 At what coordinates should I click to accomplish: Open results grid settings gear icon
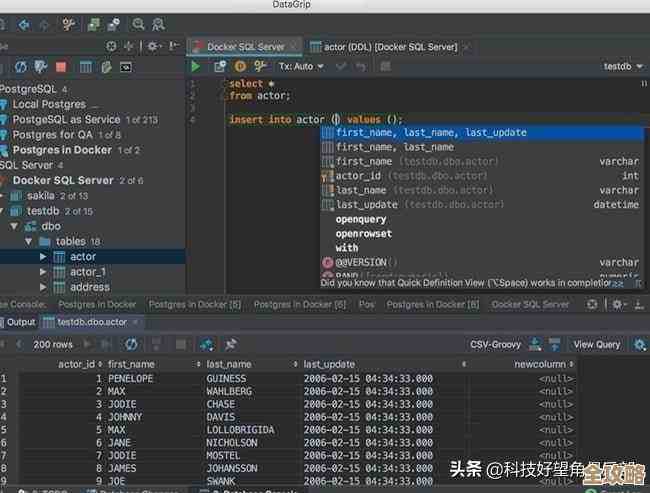coord(640,344)
